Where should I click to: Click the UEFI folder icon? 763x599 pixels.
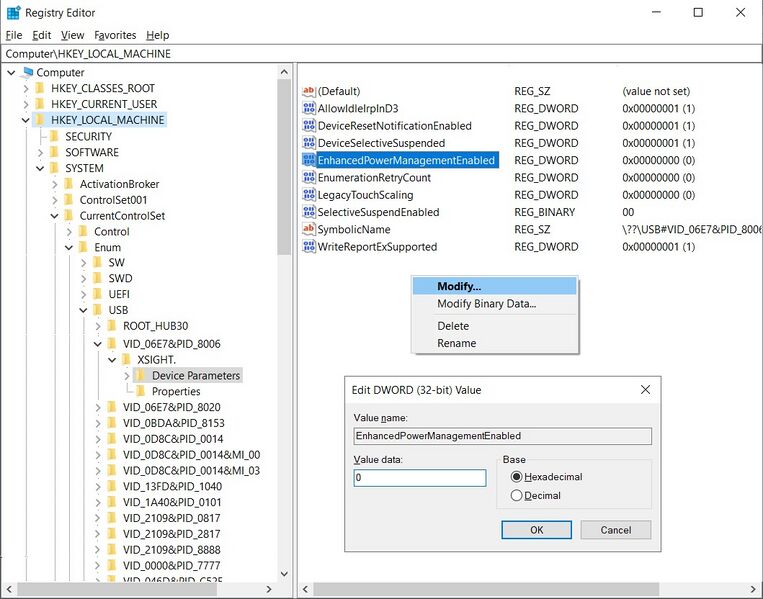pos(98,294)
